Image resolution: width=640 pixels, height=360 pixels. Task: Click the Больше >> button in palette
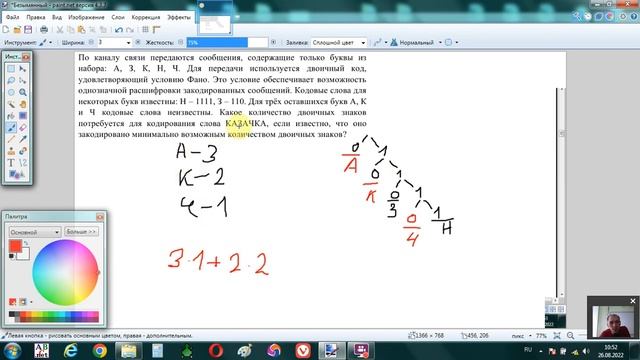point(81,232)
